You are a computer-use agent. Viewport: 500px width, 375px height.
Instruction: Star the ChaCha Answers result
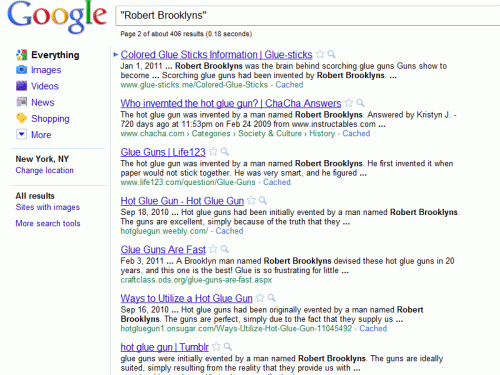349,103
